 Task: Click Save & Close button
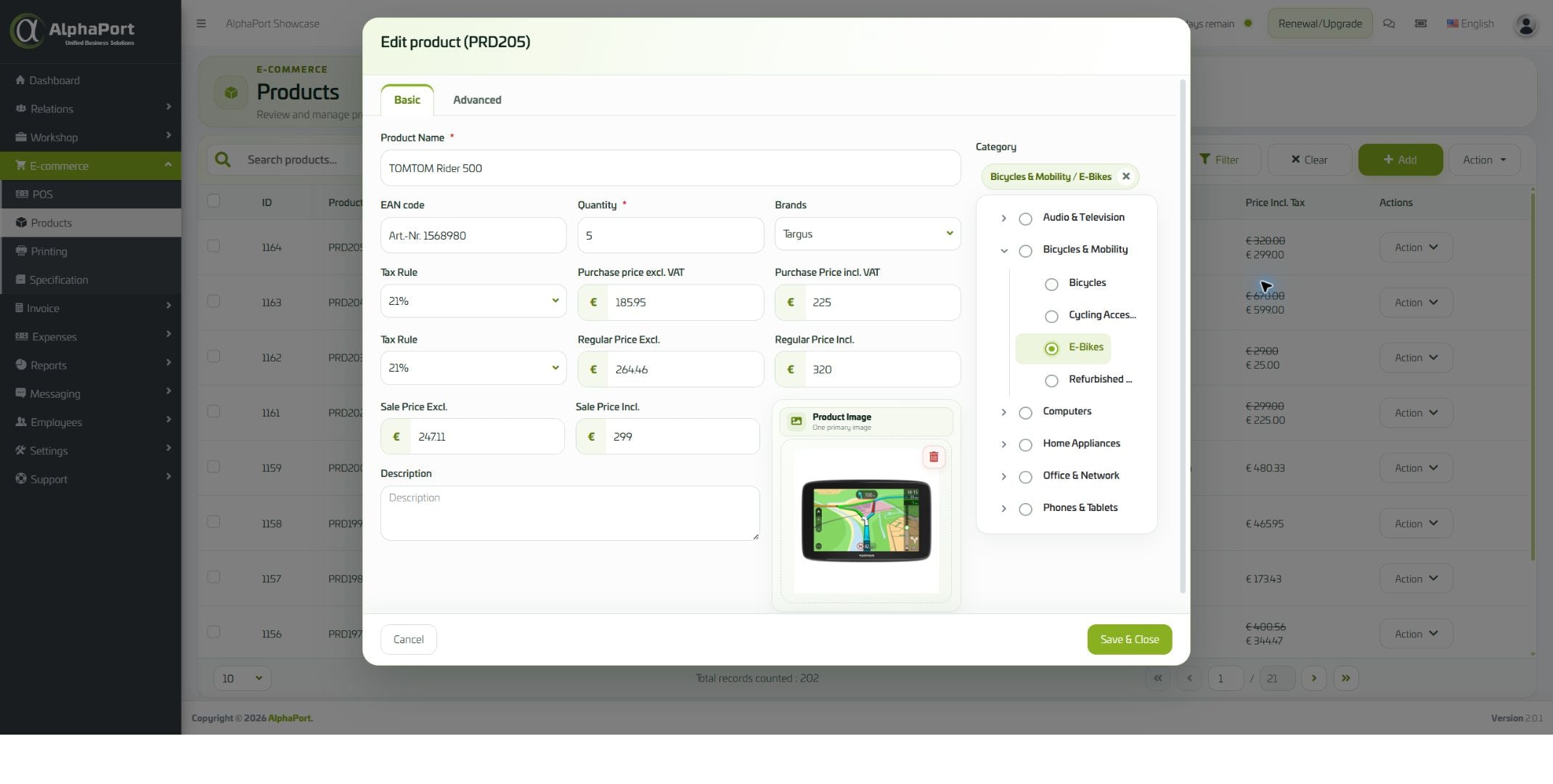[x=1129, y=640]
